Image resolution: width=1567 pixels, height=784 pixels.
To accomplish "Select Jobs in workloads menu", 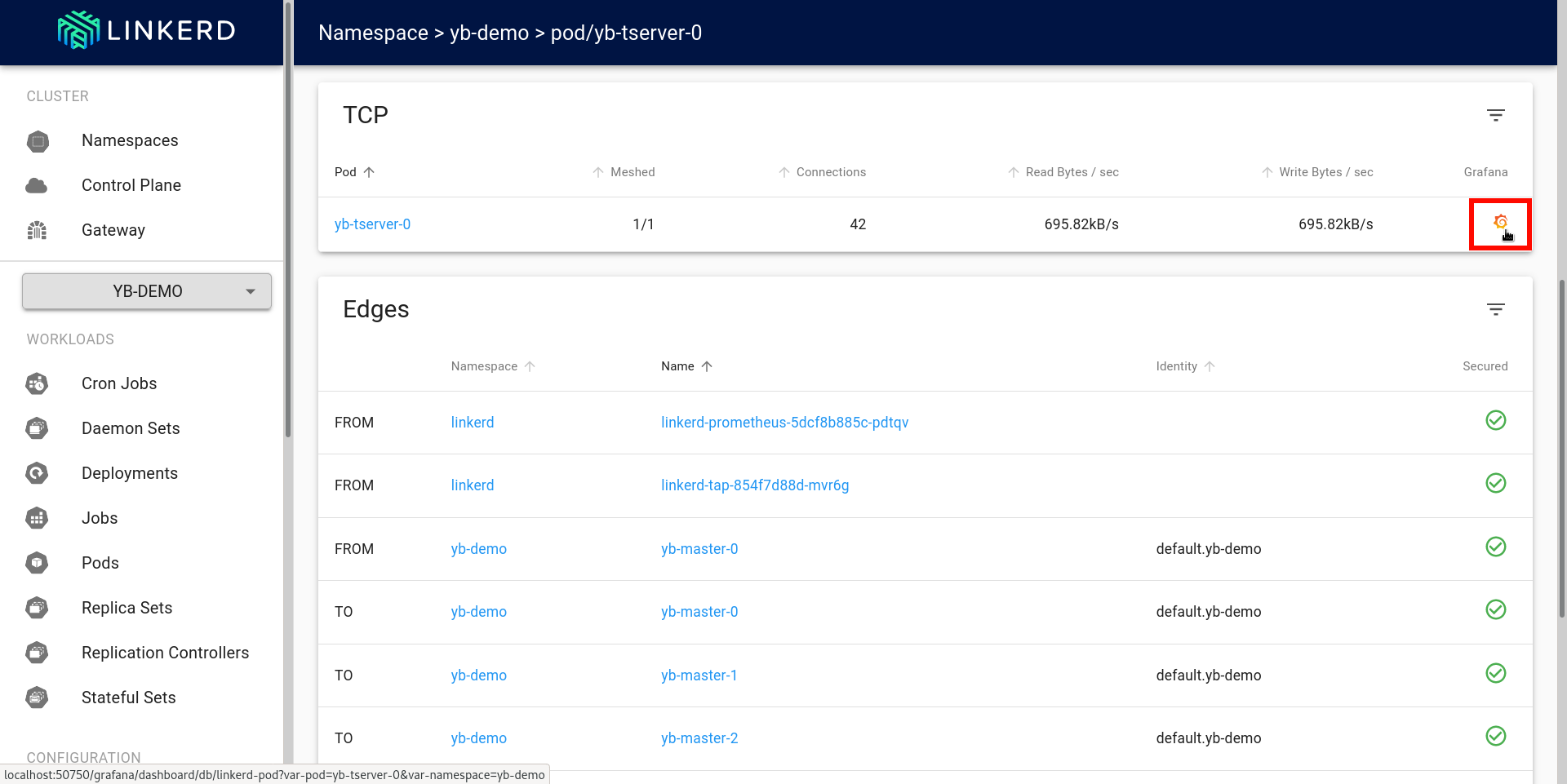I will 100,518.
